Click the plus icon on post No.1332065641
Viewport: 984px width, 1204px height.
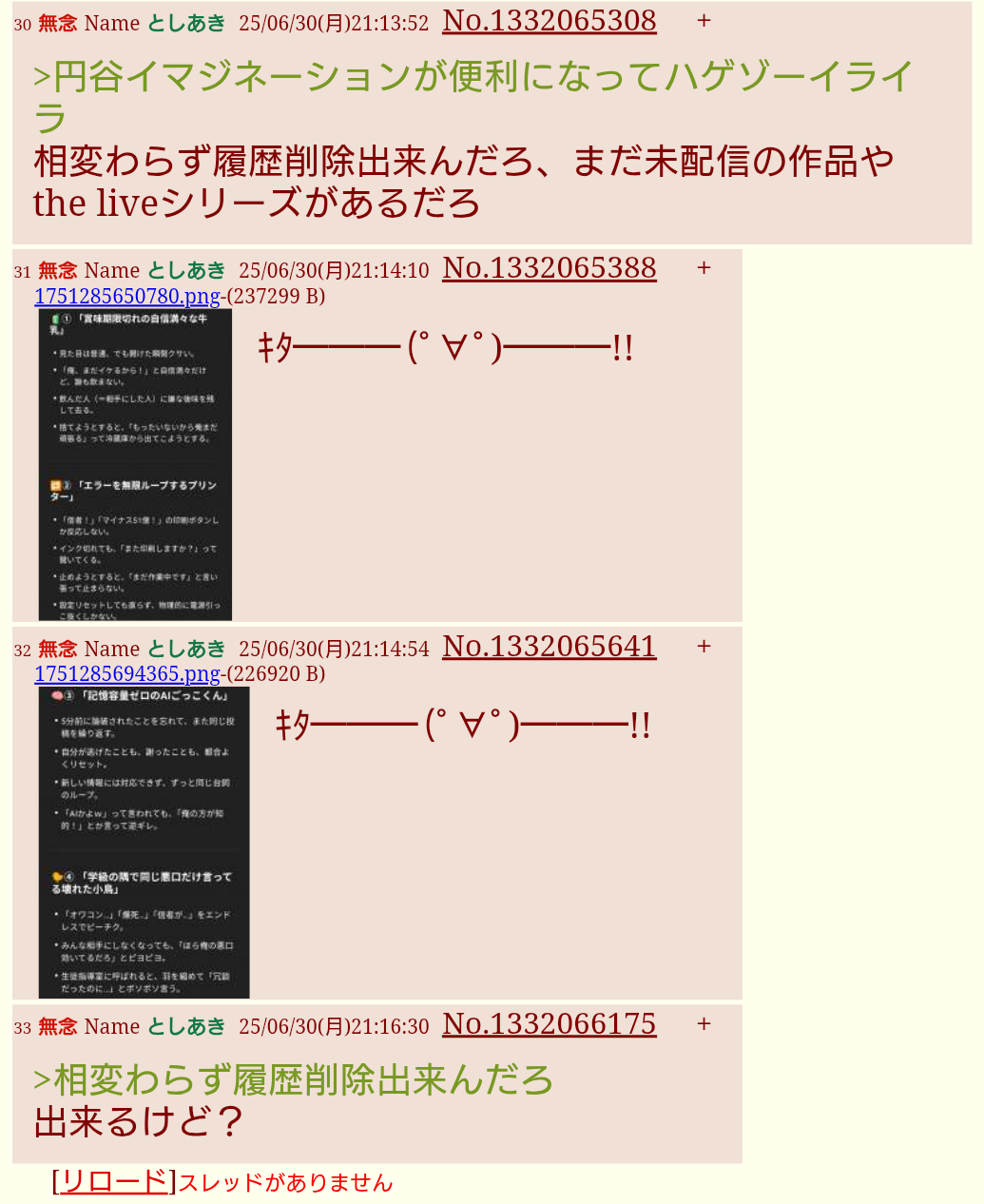tap(704, 647)
